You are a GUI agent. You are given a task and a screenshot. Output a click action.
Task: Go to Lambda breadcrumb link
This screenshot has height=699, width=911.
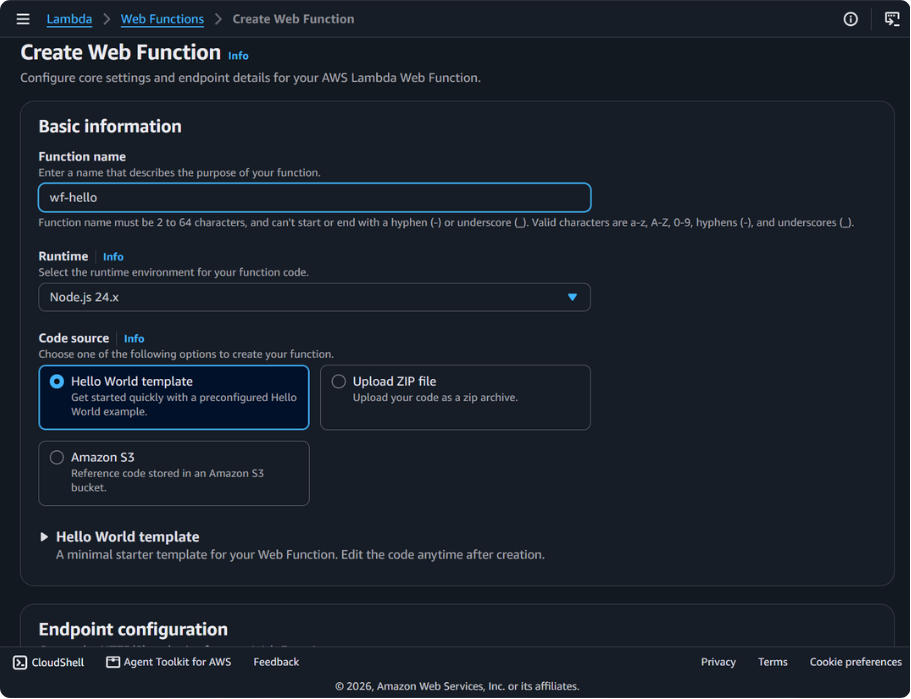click(69, 19)
